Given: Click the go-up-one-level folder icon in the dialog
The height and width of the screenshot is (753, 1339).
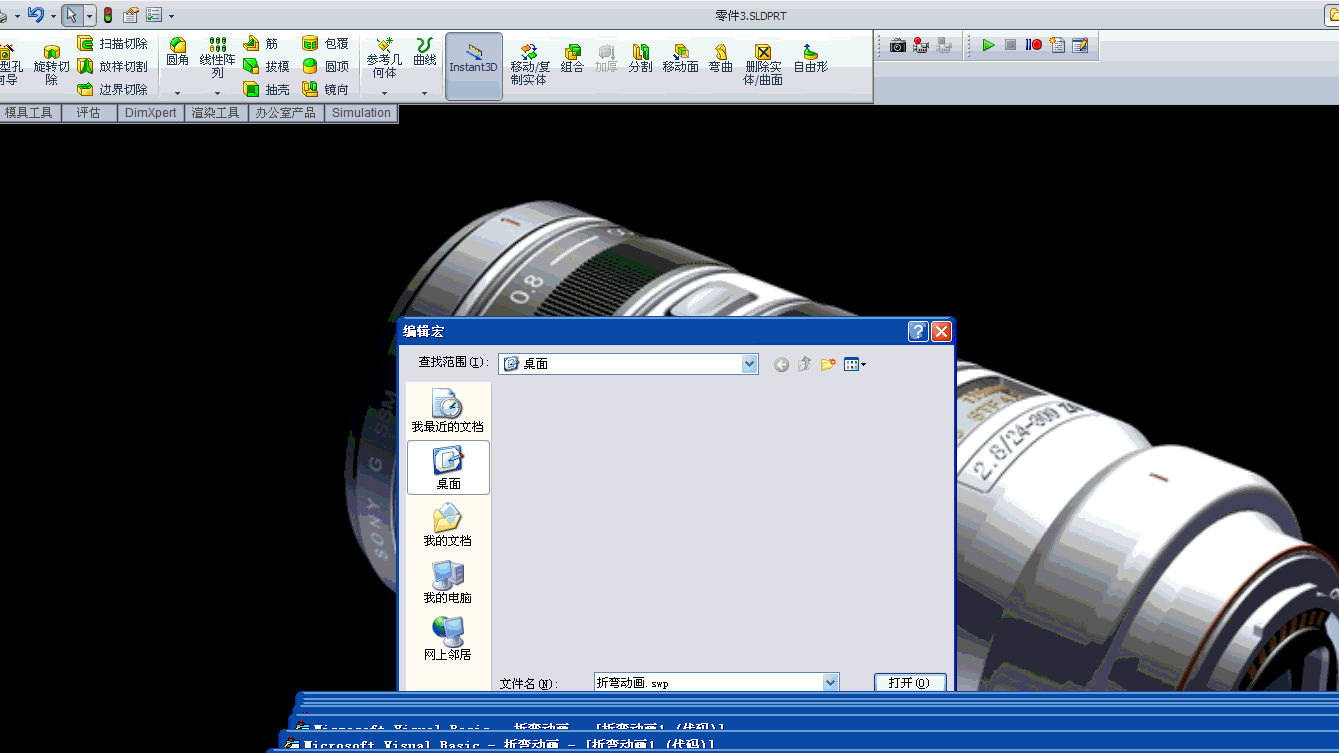Looking at the screenshot, I should point(805,364).
